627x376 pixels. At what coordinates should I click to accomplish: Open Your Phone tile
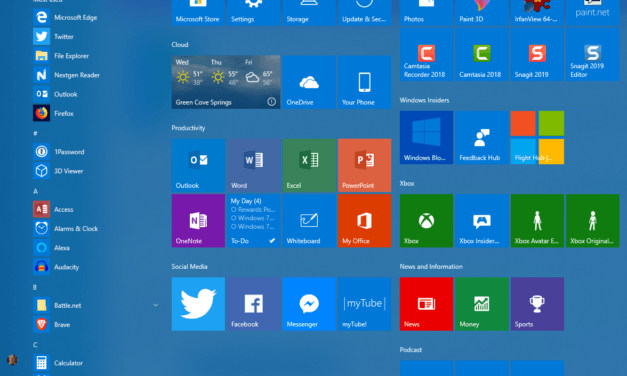[x=365, y=82]
